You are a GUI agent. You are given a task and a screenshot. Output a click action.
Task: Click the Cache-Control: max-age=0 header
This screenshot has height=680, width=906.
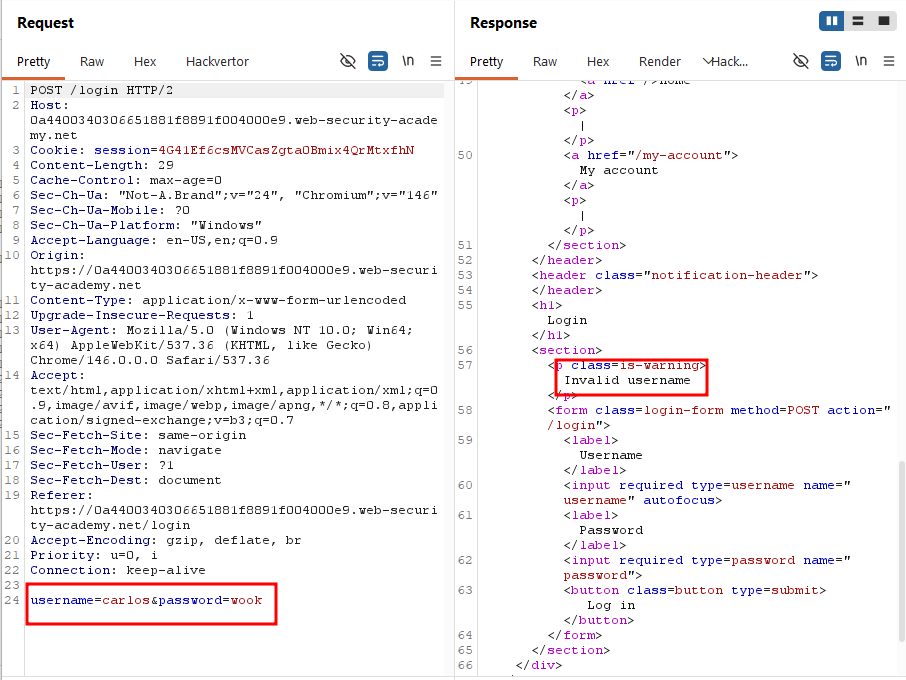click(126, 180)
